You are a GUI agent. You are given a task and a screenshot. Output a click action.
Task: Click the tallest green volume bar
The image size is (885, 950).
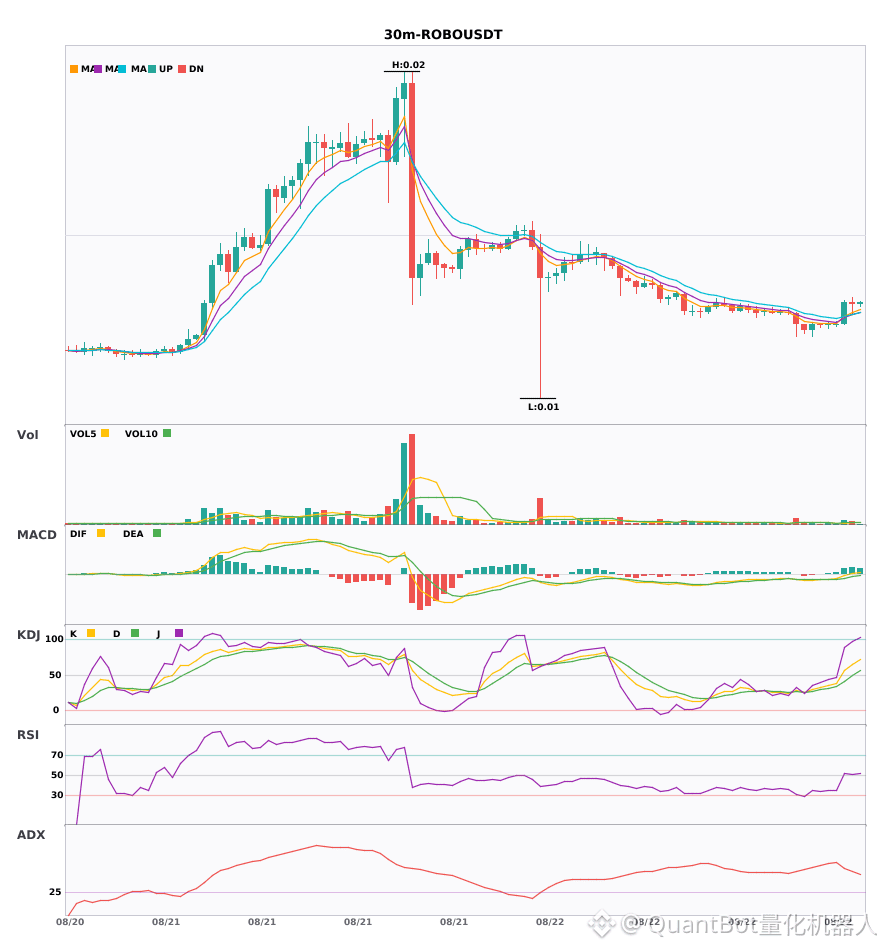404,483
